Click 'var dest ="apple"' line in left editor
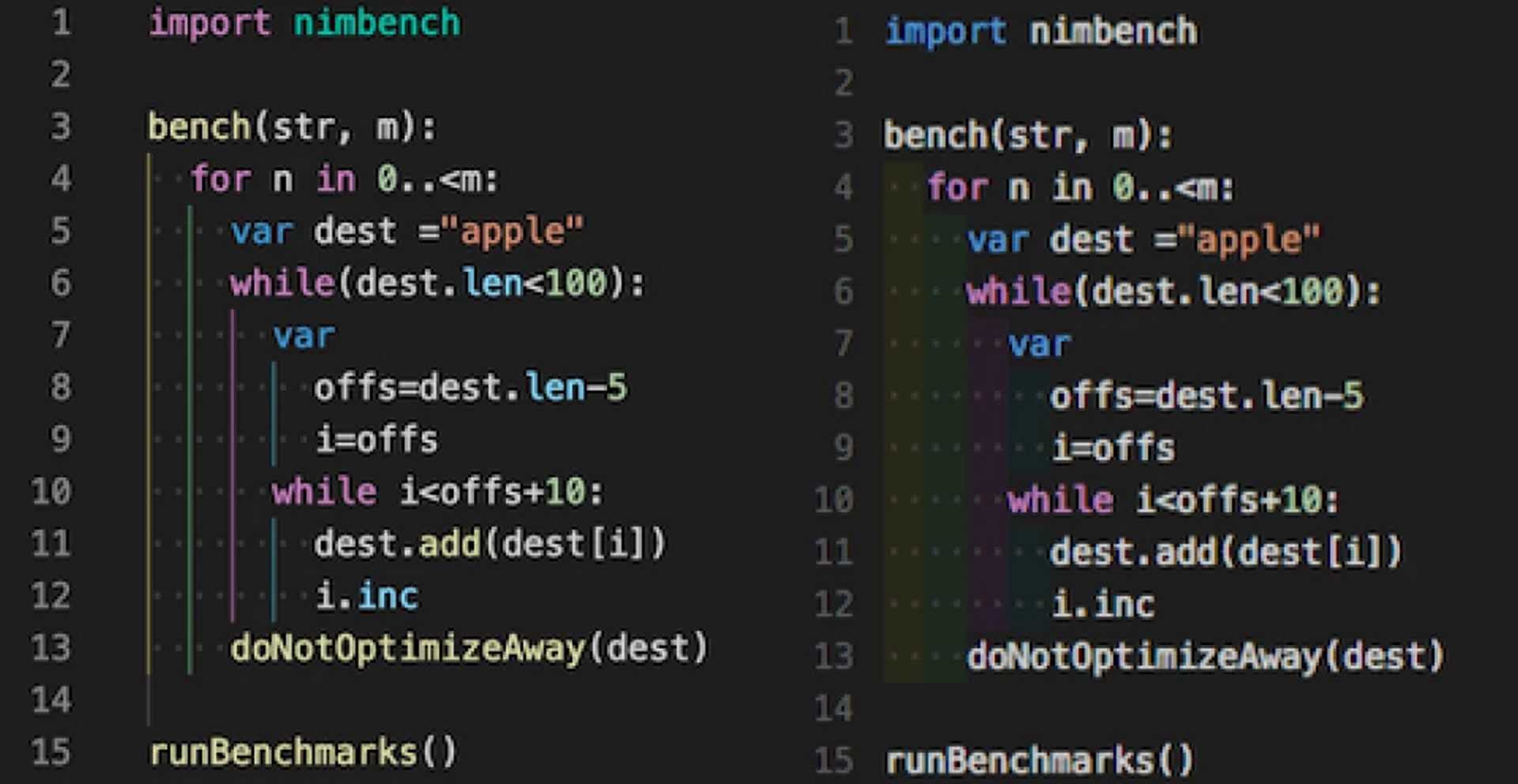 point(406,232)
